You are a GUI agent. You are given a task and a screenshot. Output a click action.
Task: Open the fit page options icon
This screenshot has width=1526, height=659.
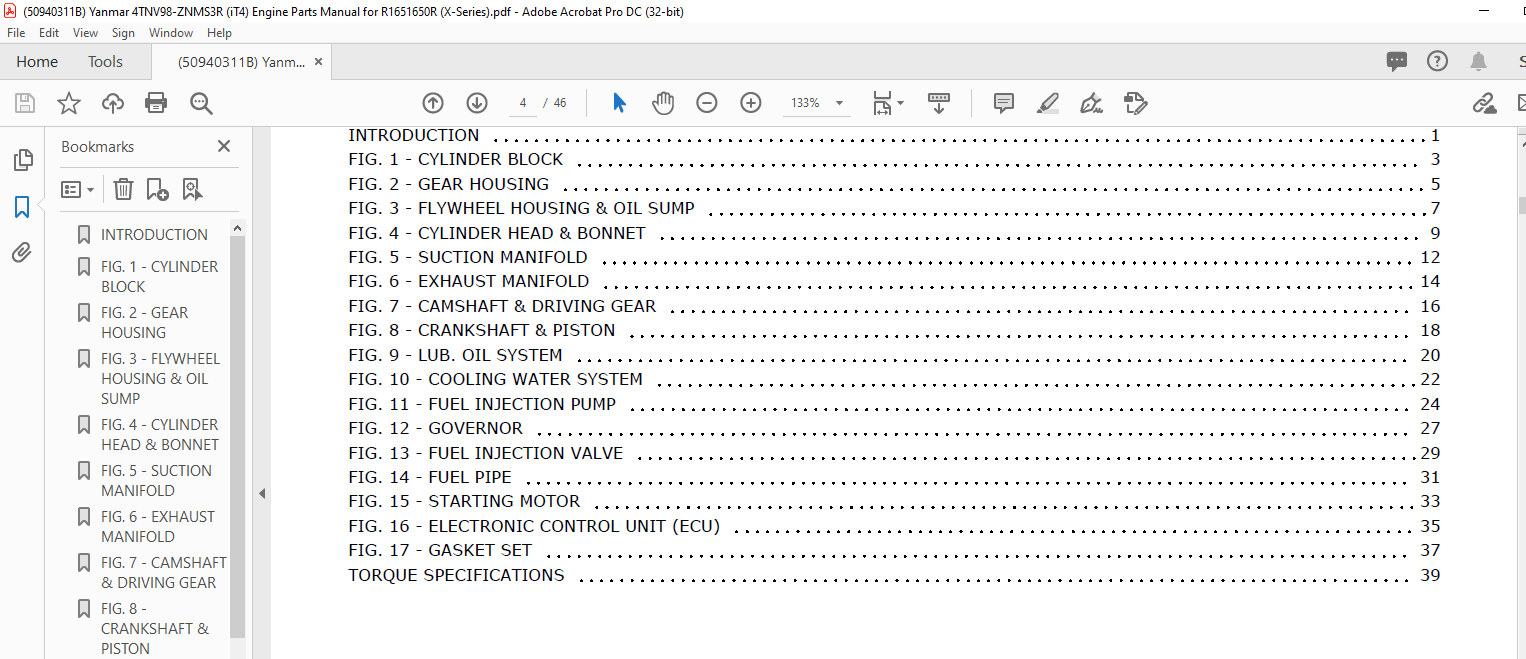point(887,103)
